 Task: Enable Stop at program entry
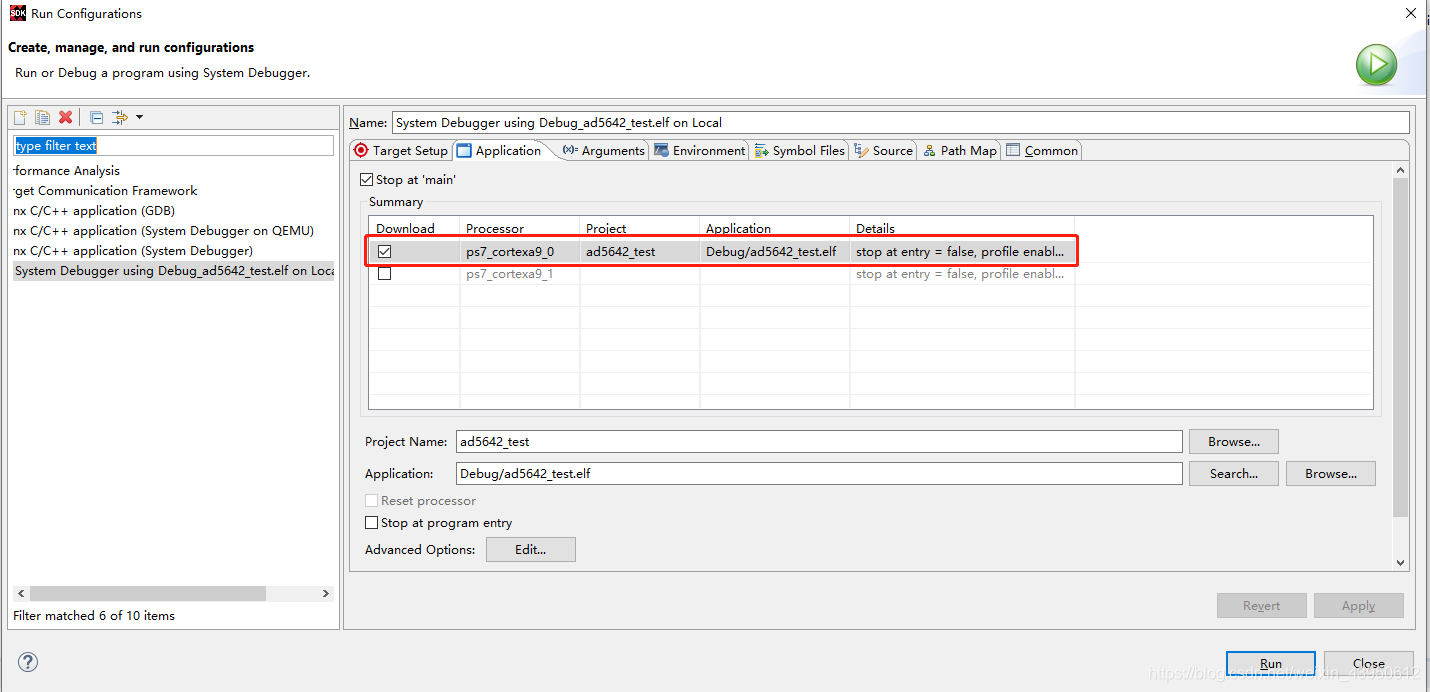pos(371,522)
